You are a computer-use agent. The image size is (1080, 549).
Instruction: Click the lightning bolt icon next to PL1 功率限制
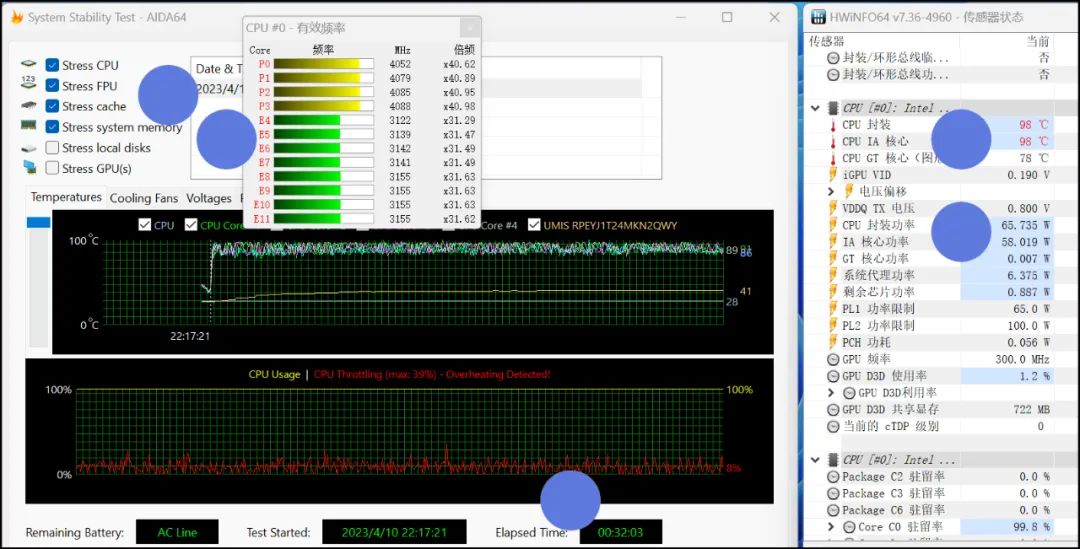point(833,309)
